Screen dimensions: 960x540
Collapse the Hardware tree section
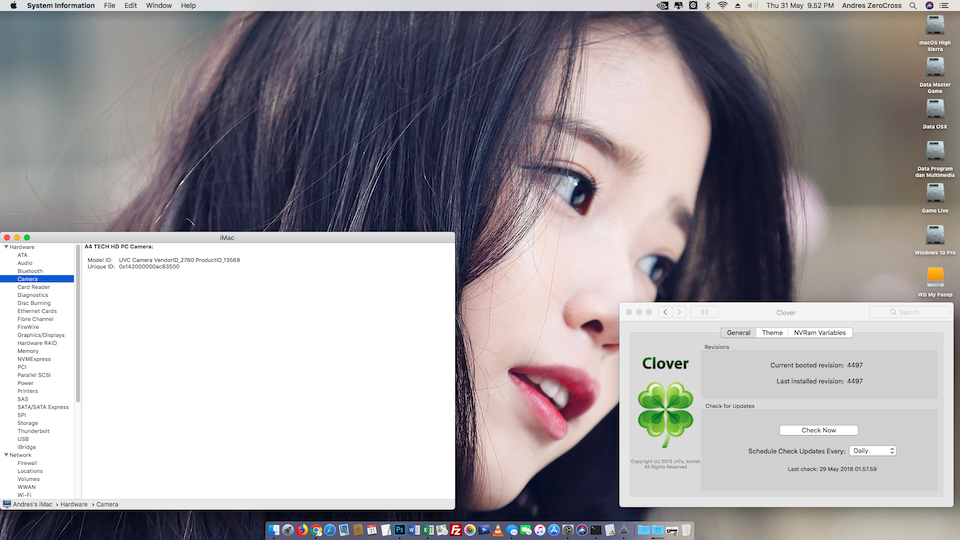6,247
